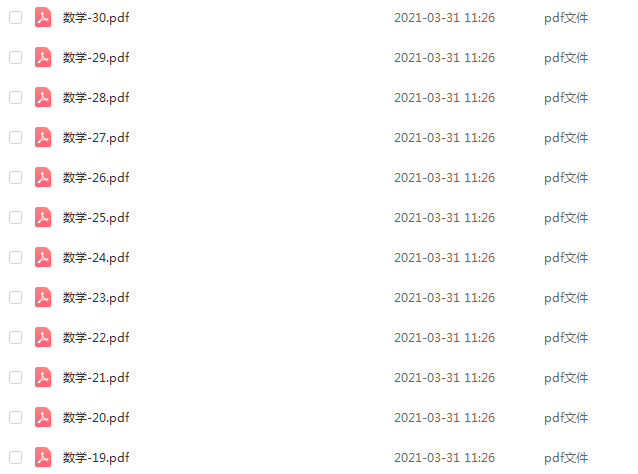The height and width of the screenshot is (474, 638).
Task: Click the PDF icon for 数学-27.pdf
Action: pos(43,138)
